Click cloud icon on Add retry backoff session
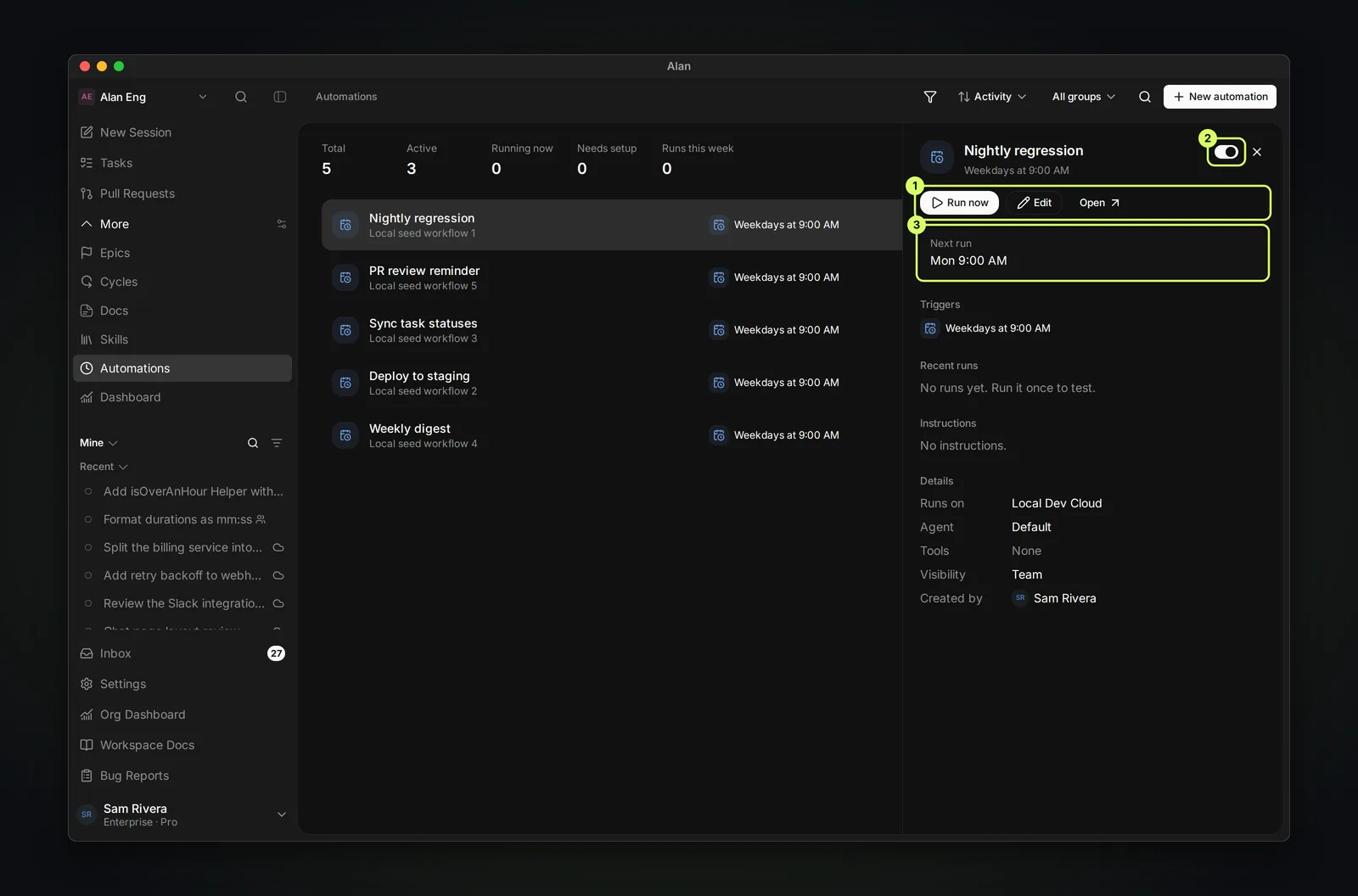The image size is (1358, 896). [x=278, y=575]
